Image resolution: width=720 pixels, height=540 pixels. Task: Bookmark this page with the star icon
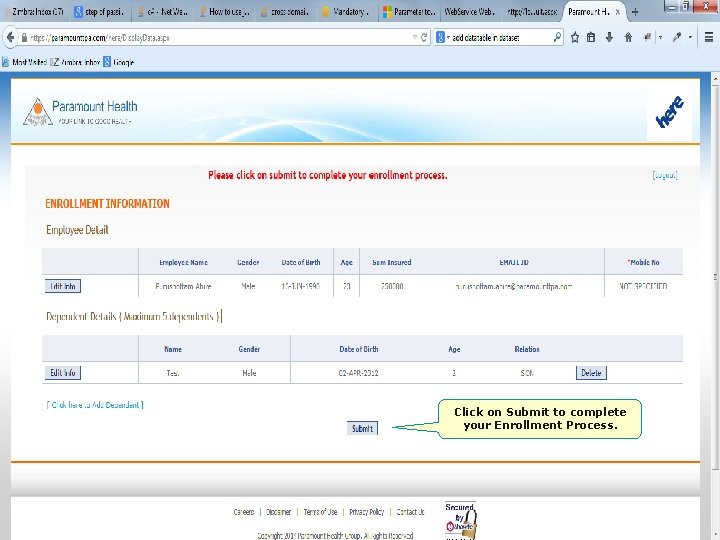pyautogui.click(x=575, y=37)
